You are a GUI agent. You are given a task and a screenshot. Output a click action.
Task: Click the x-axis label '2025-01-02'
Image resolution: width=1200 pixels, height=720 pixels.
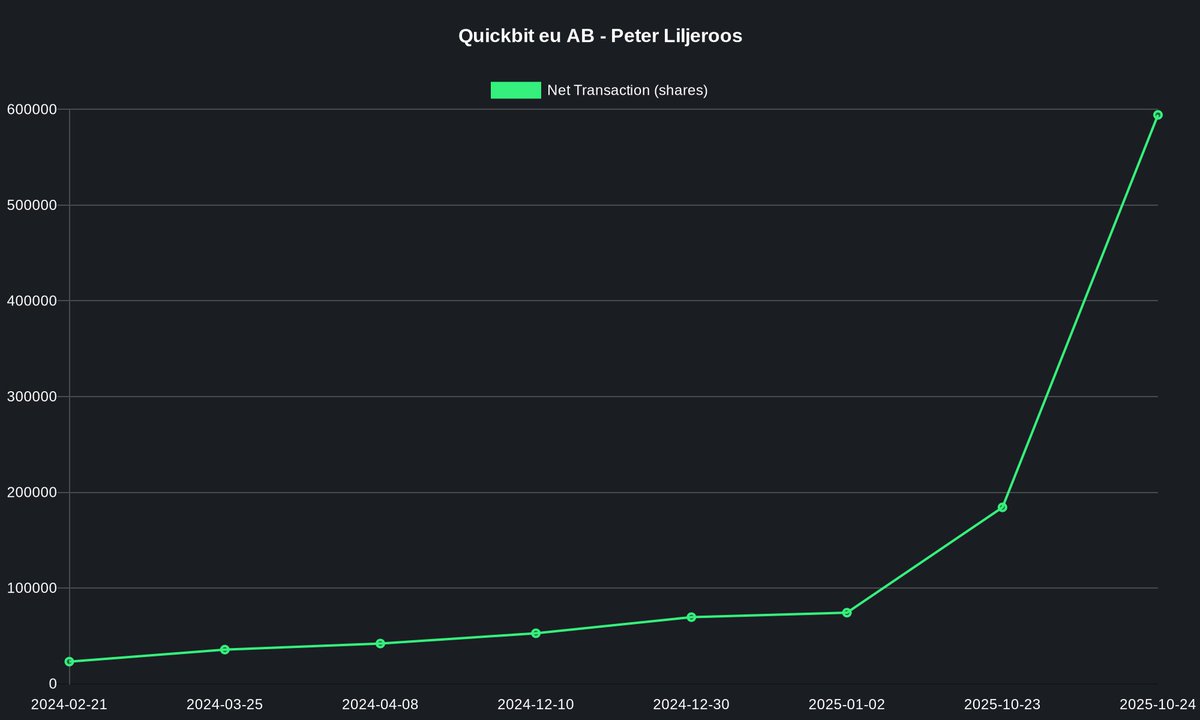point(847,704)
